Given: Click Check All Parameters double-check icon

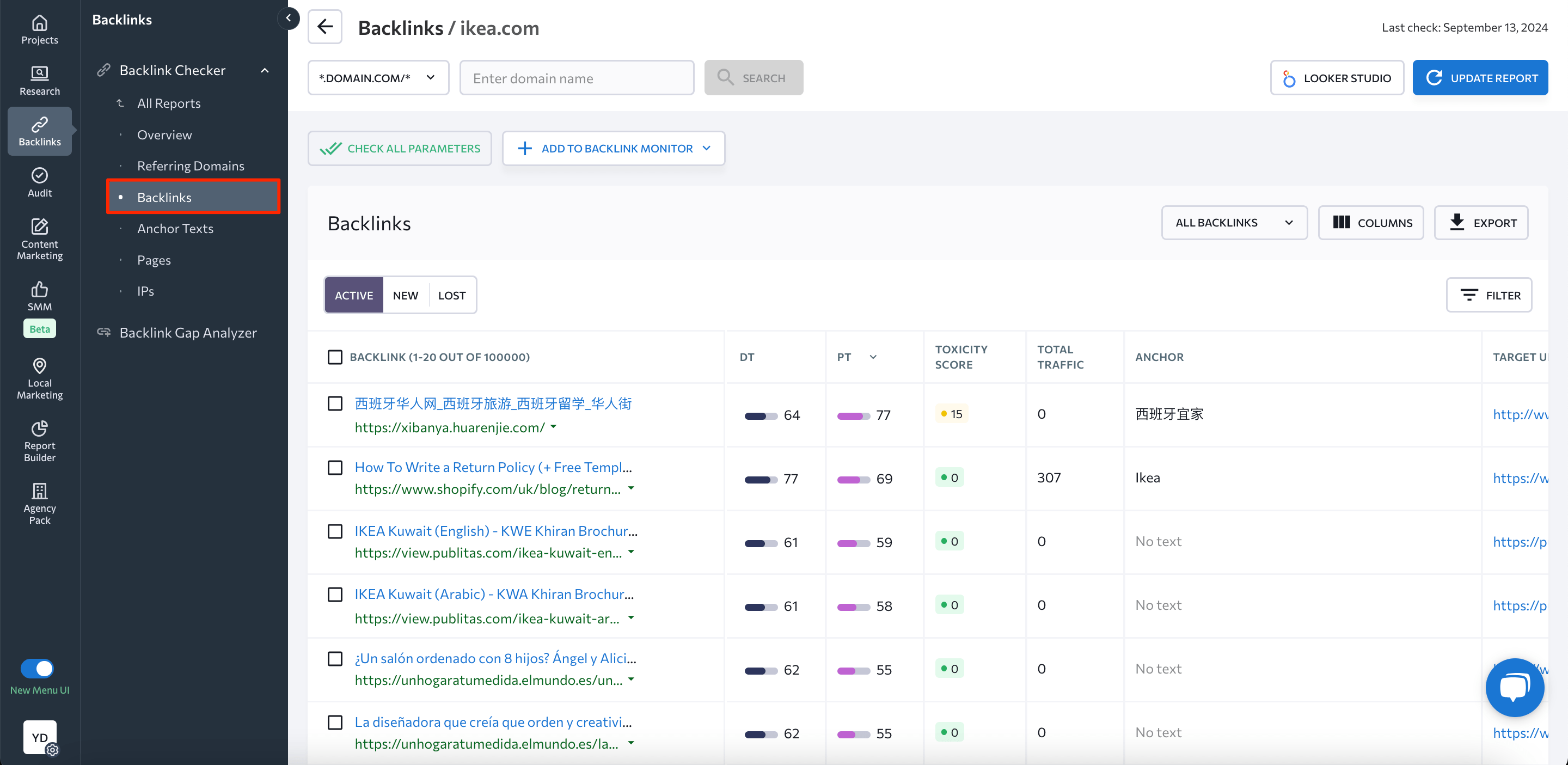Looking at the screenshot, I should [x=330, y=148].
